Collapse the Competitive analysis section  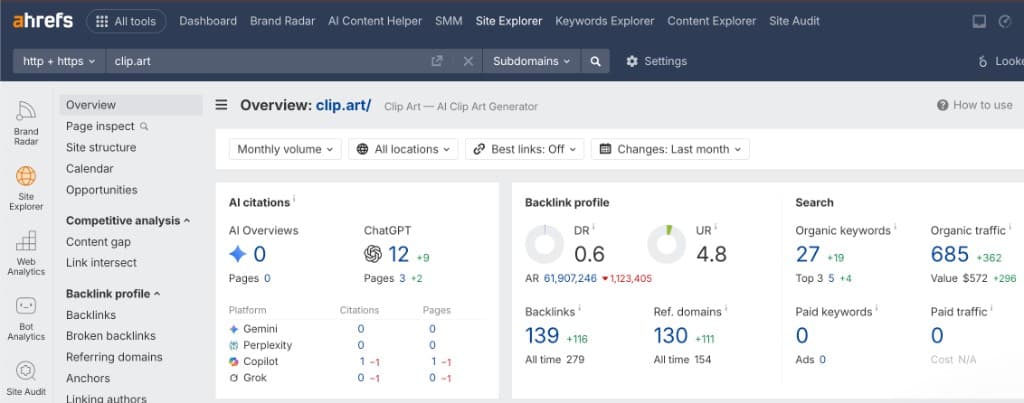point(128,221)
